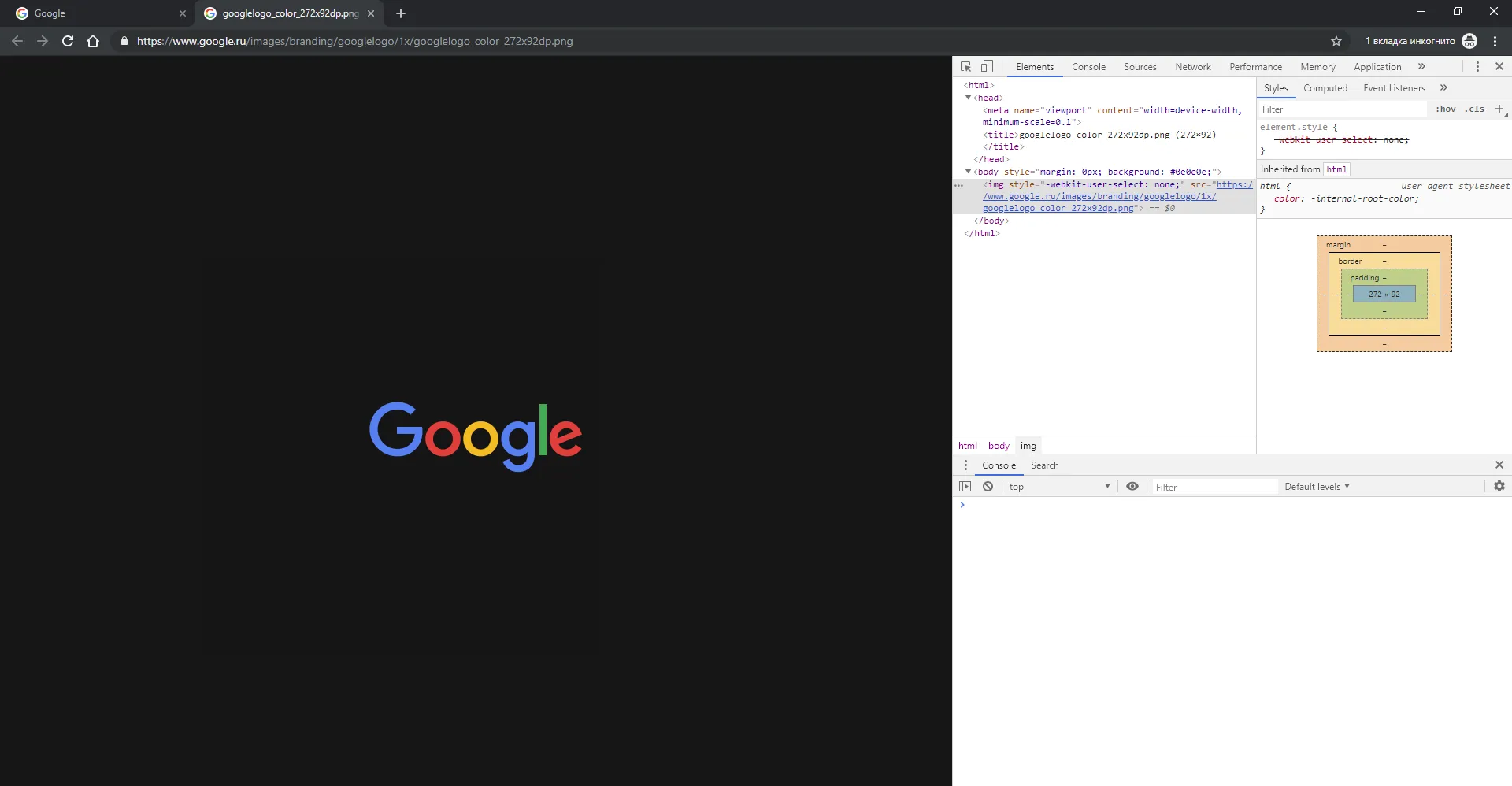Choose html in the breadcrumb
Image resolution: width=1512 pixels, height=786 pixels.
click(968, 446)
